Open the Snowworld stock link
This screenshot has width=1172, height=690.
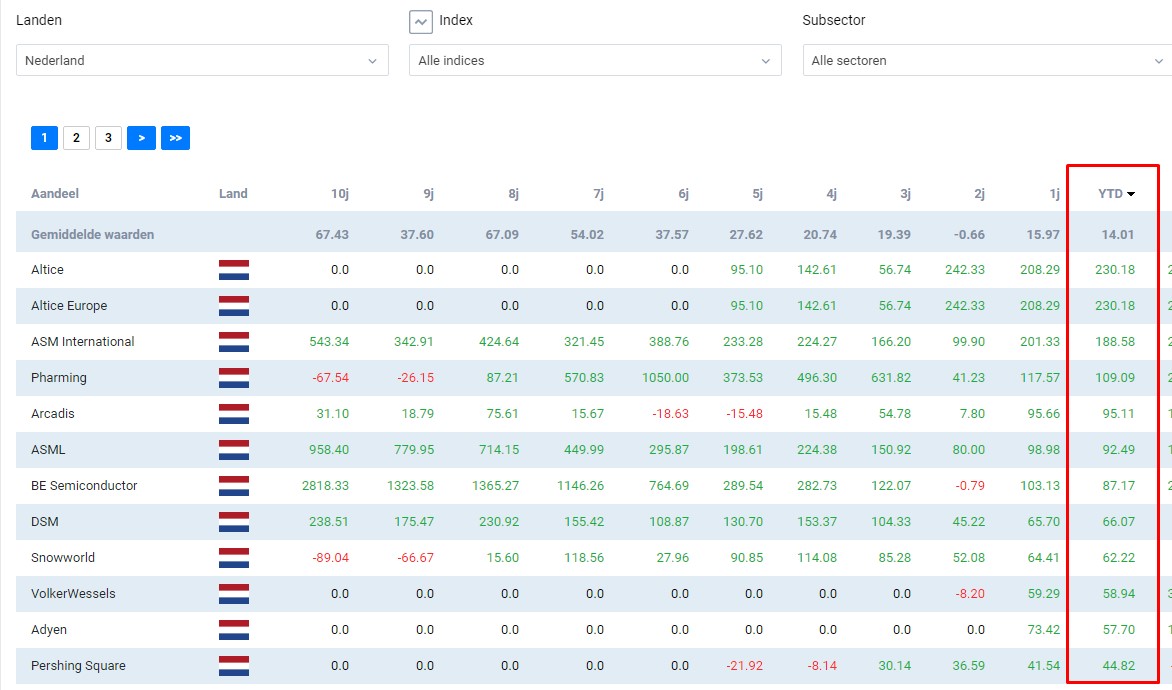(63, 558)
